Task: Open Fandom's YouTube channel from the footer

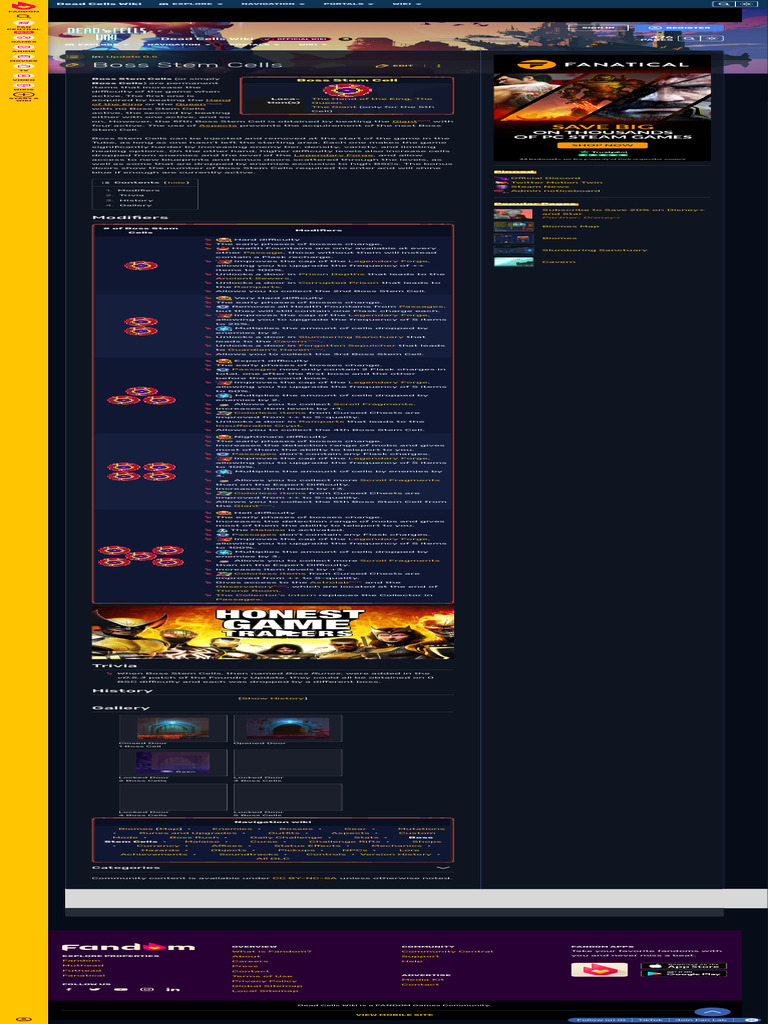Action: pos(121,989)
